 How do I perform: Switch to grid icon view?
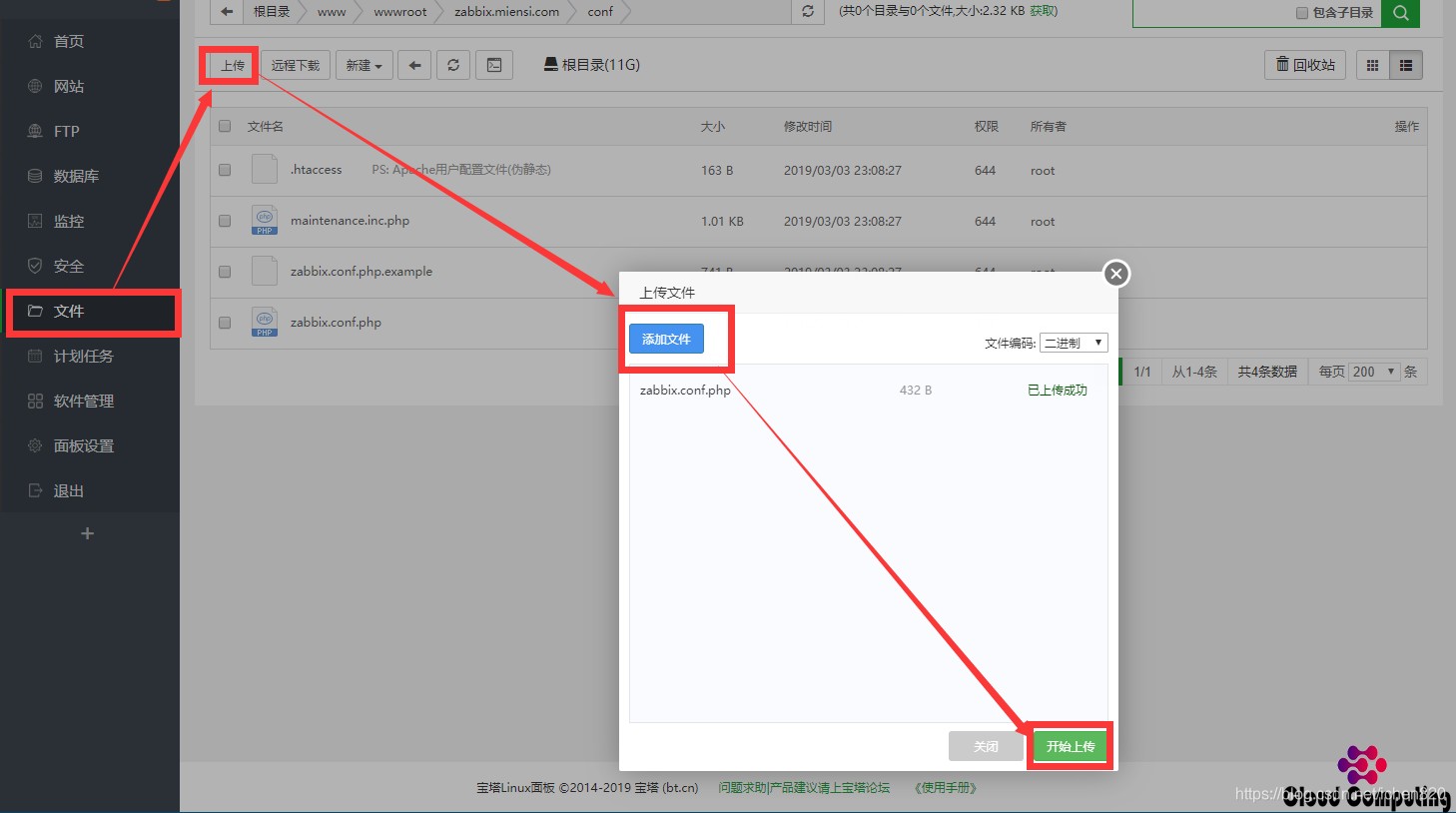coord(1372,65)
